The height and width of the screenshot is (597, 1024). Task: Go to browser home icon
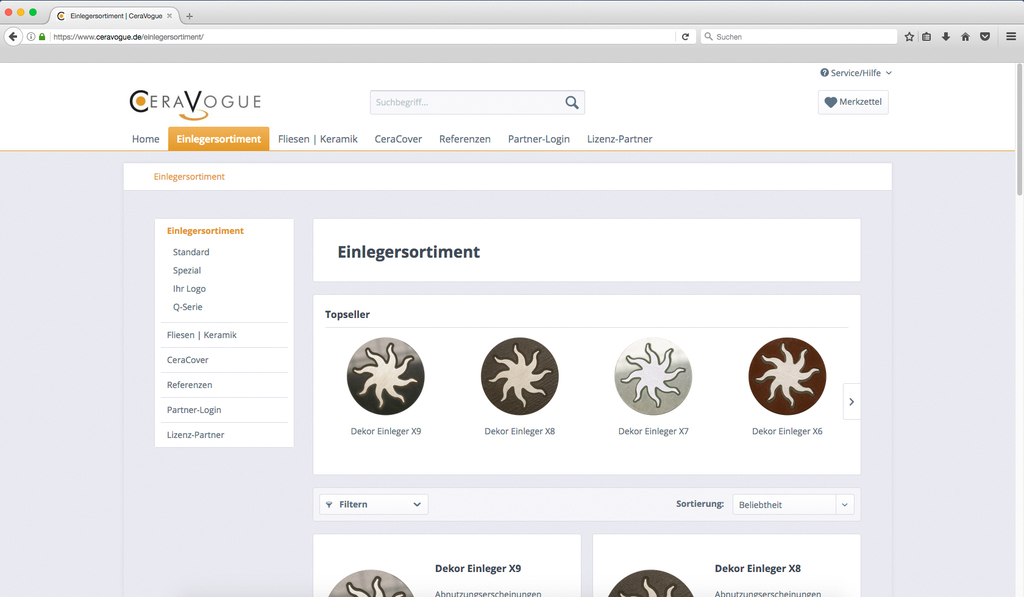[x=965, y=36]
